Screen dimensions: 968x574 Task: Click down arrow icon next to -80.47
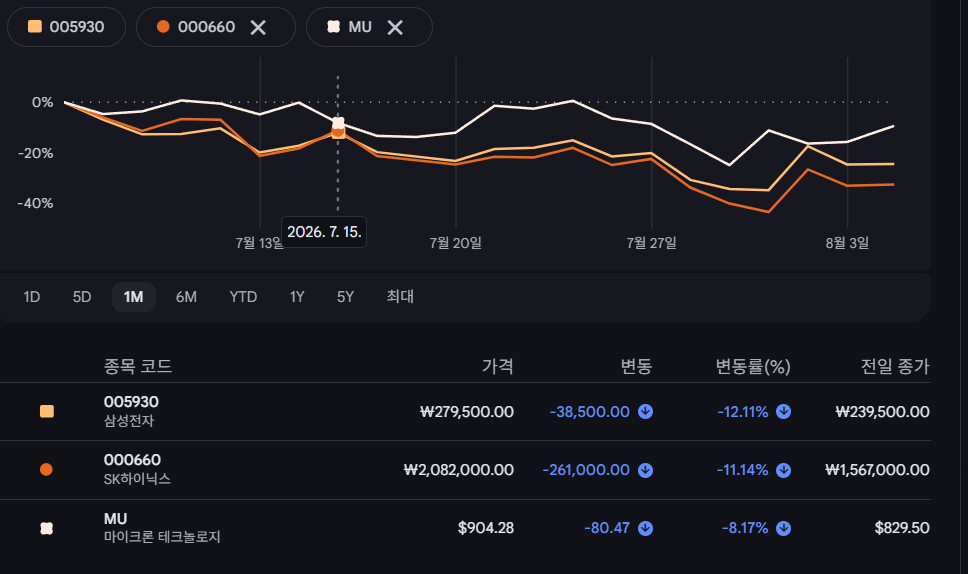pyautogui.click(x=645, y=528)
